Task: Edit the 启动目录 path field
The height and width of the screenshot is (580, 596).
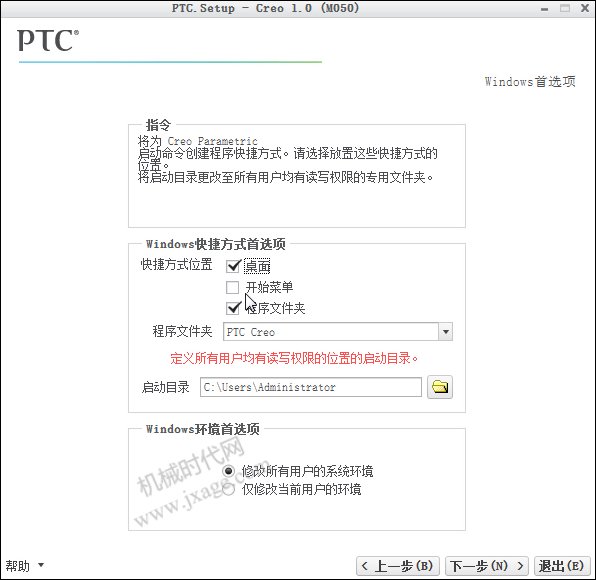Action: pos(311,387)
